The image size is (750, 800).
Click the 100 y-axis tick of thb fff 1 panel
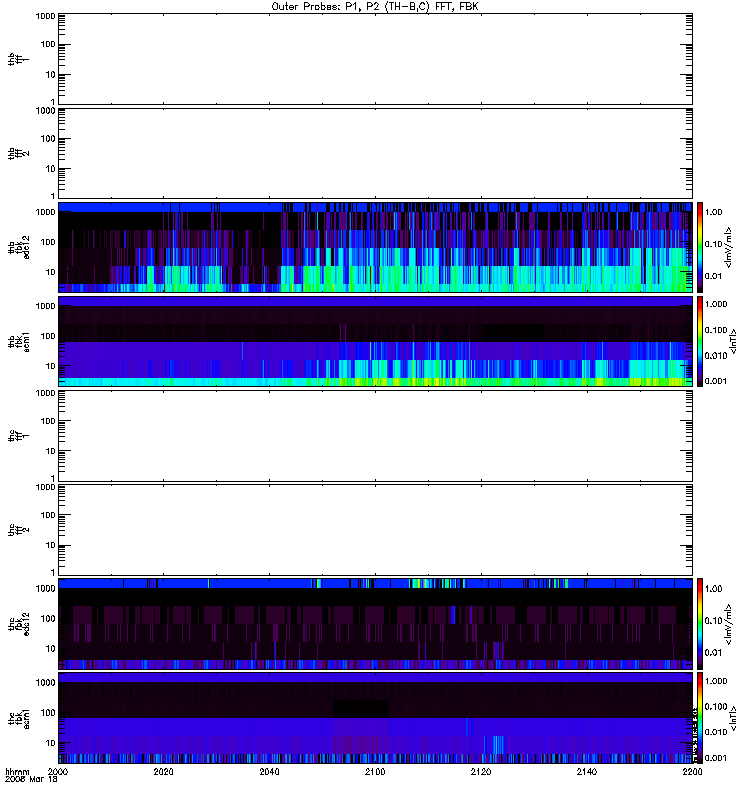click(48, 44)
